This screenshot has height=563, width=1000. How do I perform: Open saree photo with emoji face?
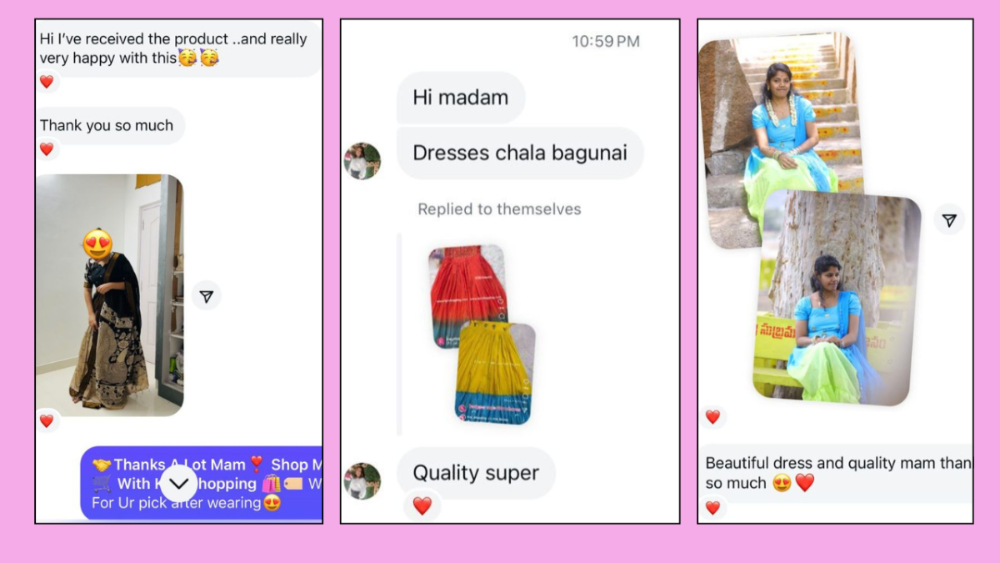coord(110,295)
